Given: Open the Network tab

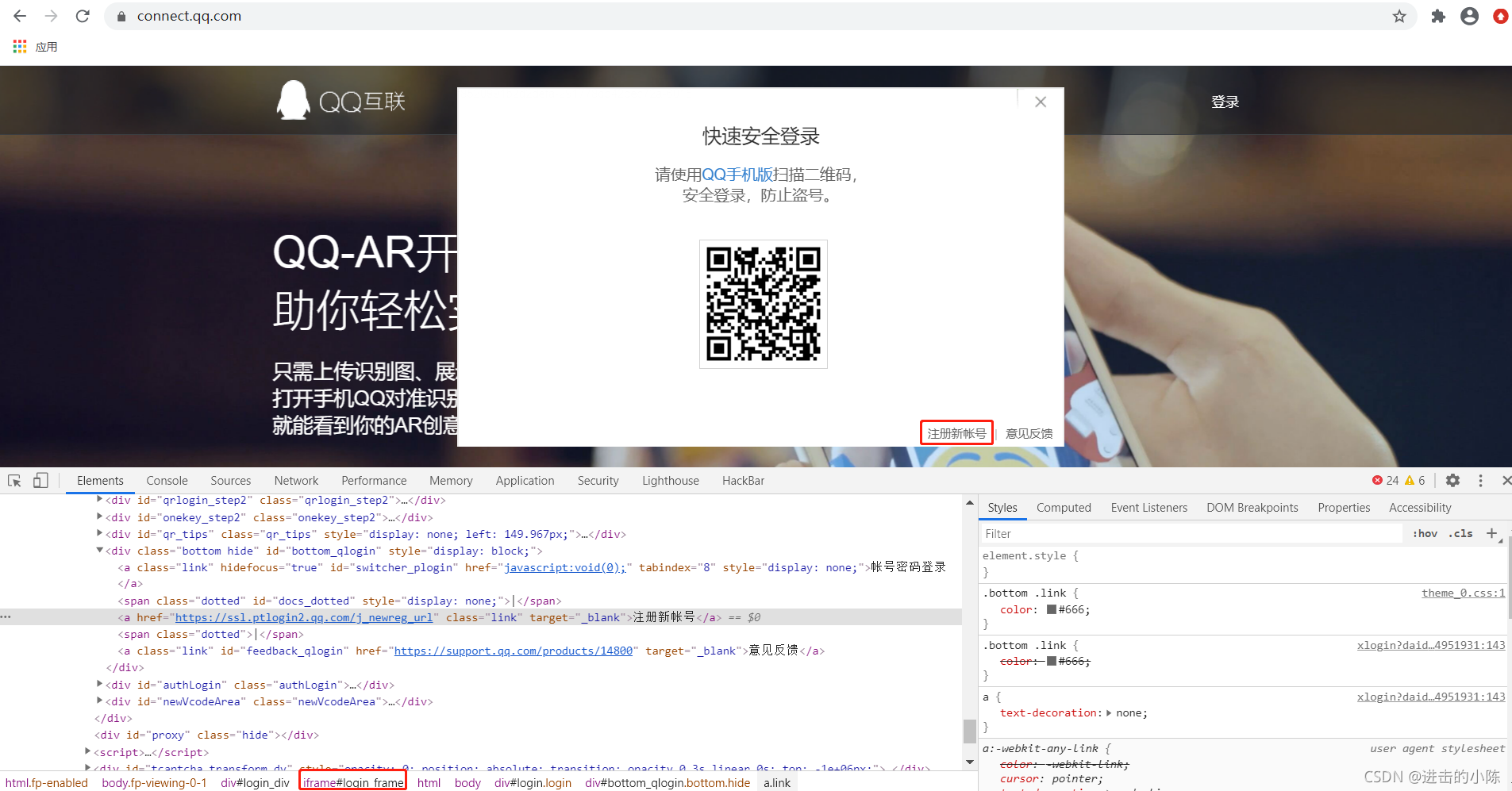Looking at the screenshot, I should tap(296, 480).
